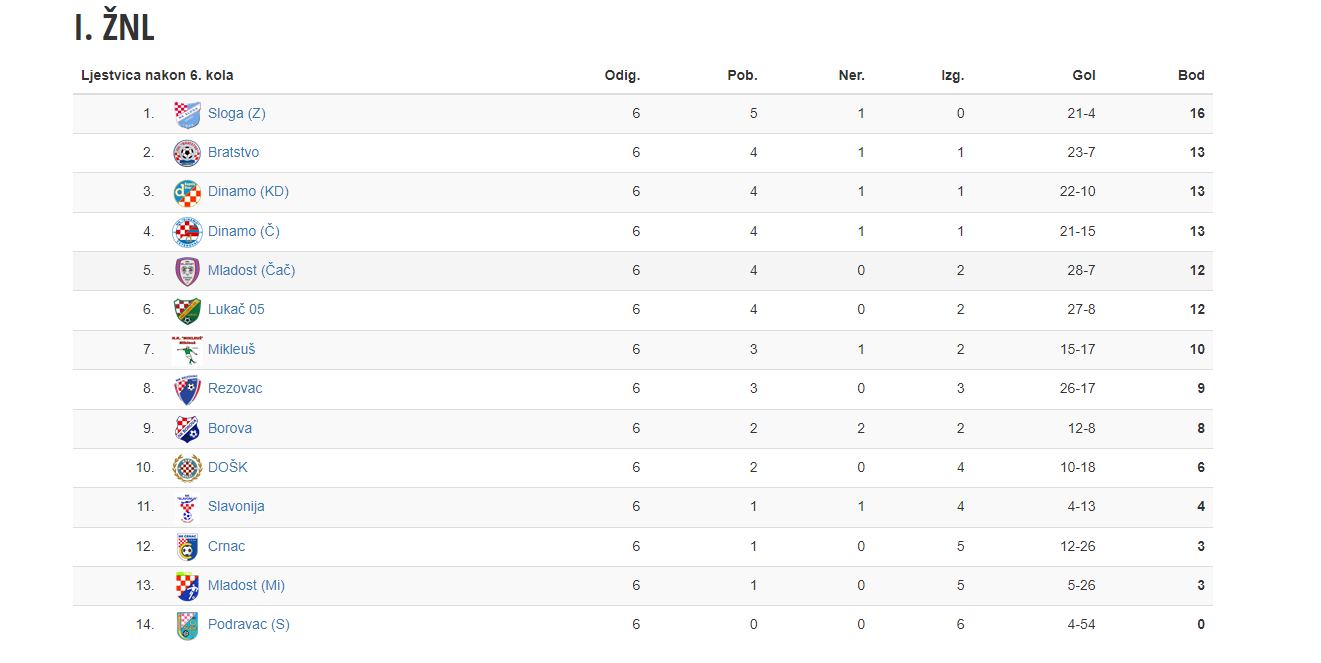This screenshot has height=663, width=1321.
Task: Click the Lukač 05 club crest
Action: point(187,310)
